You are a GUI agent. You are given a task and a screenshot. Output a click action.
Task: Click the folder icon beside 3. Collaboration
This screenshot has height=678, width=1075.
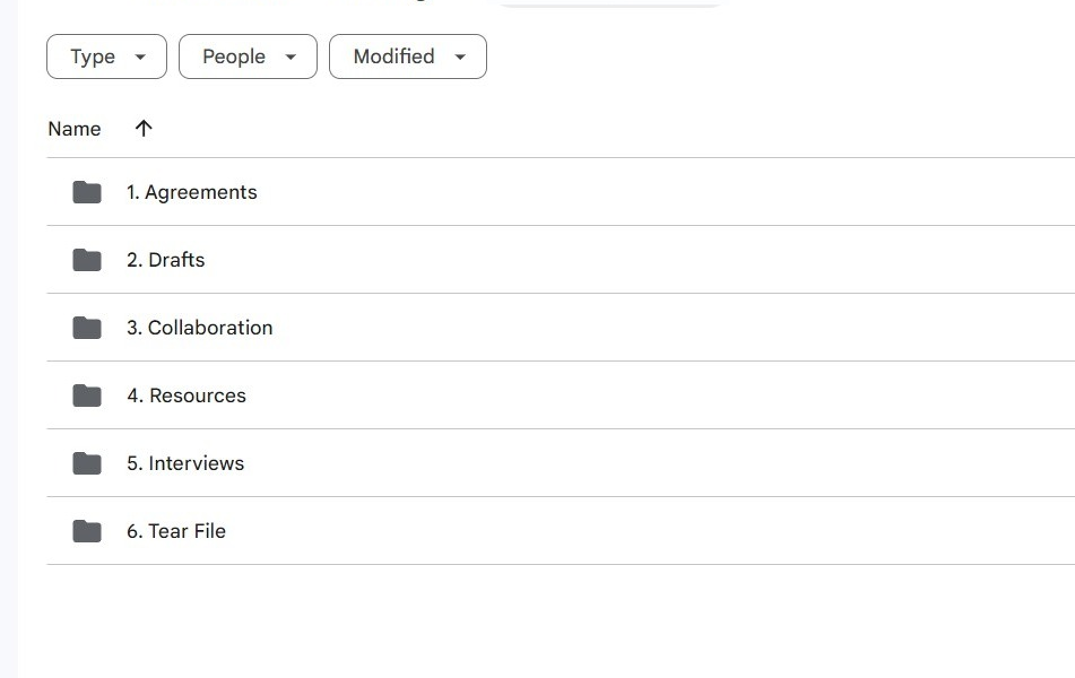pos(87,328)
